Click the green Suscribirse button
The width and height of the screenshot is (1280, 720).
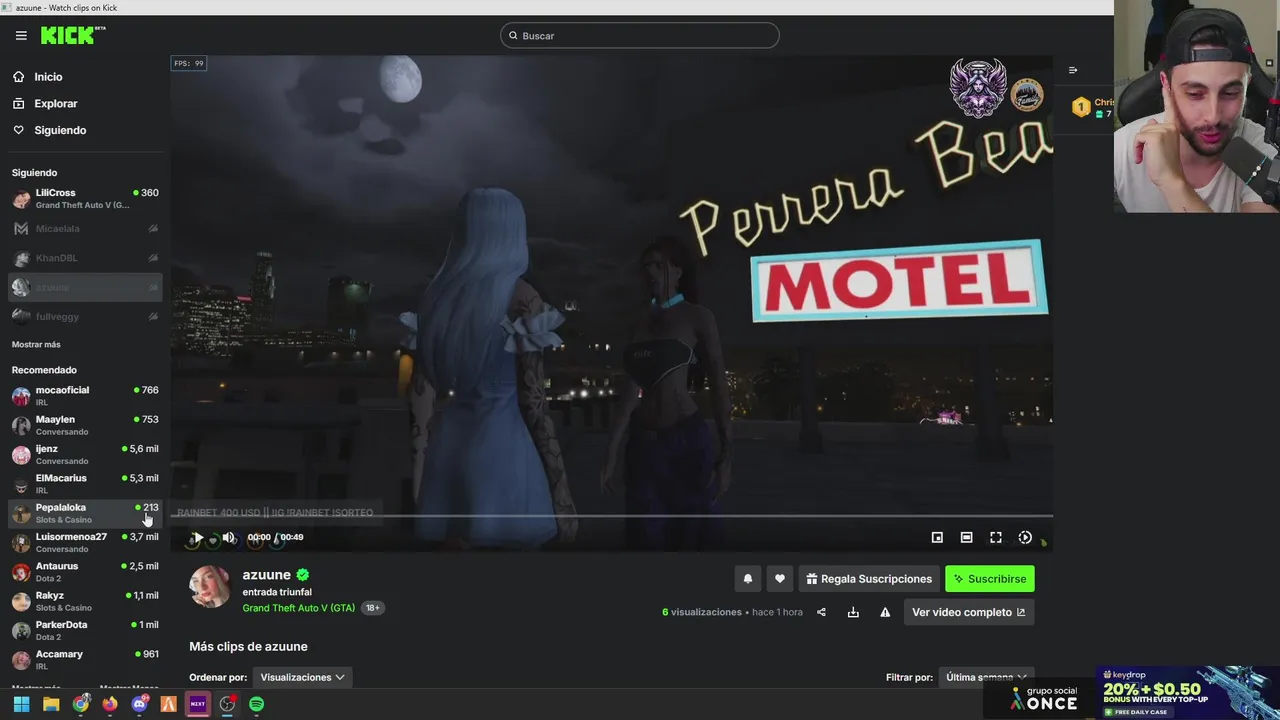(x=990, y=579)
